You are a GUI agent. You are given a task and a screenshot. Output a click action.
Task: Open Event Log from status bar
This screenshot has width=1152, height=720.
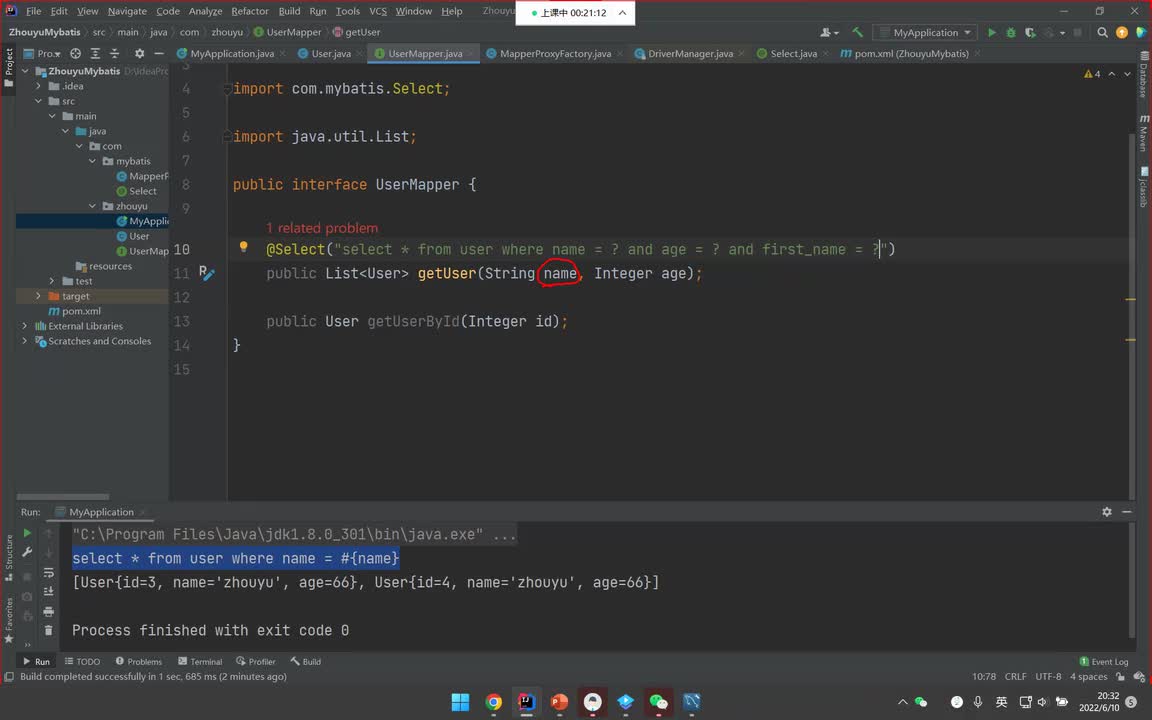(x=1104, y=661)
